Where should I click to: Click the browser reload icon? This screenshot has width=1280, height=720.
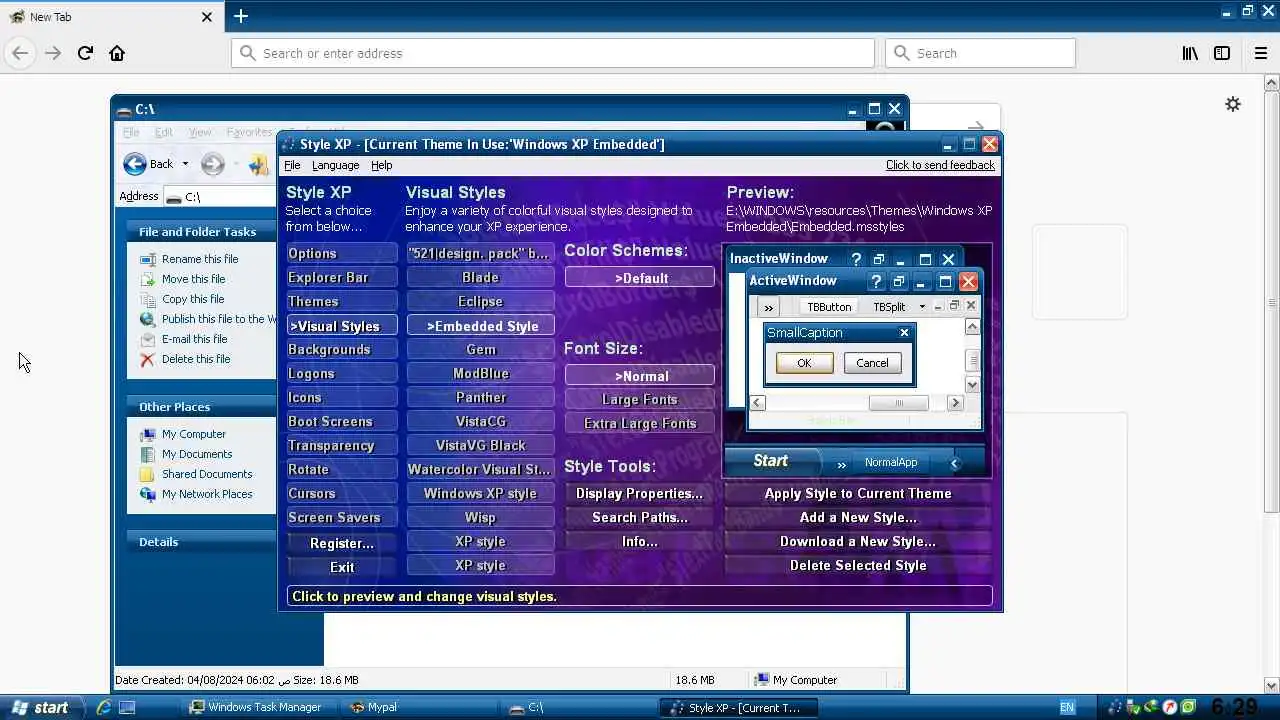pyautogui.click(x=85, y=53)
